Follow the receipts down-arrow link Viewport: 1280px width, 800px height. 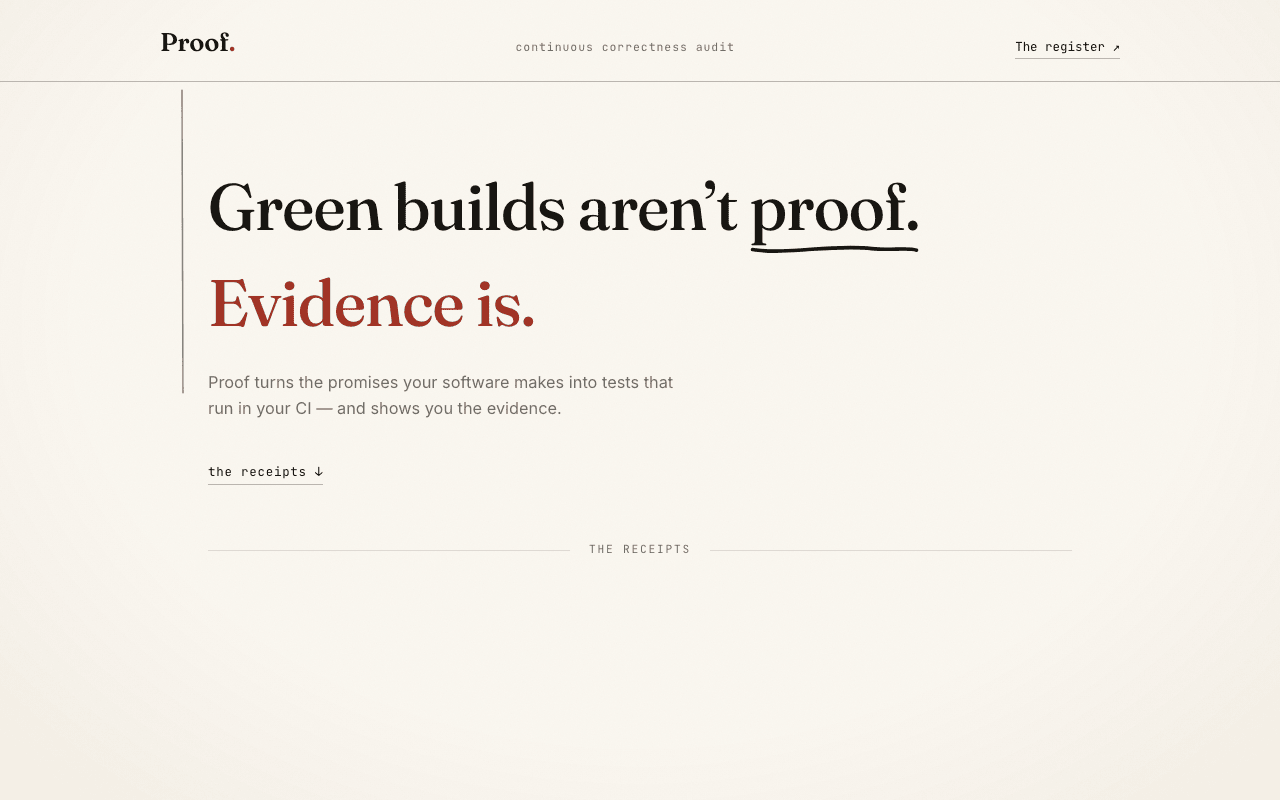click(x=265, y=472)
